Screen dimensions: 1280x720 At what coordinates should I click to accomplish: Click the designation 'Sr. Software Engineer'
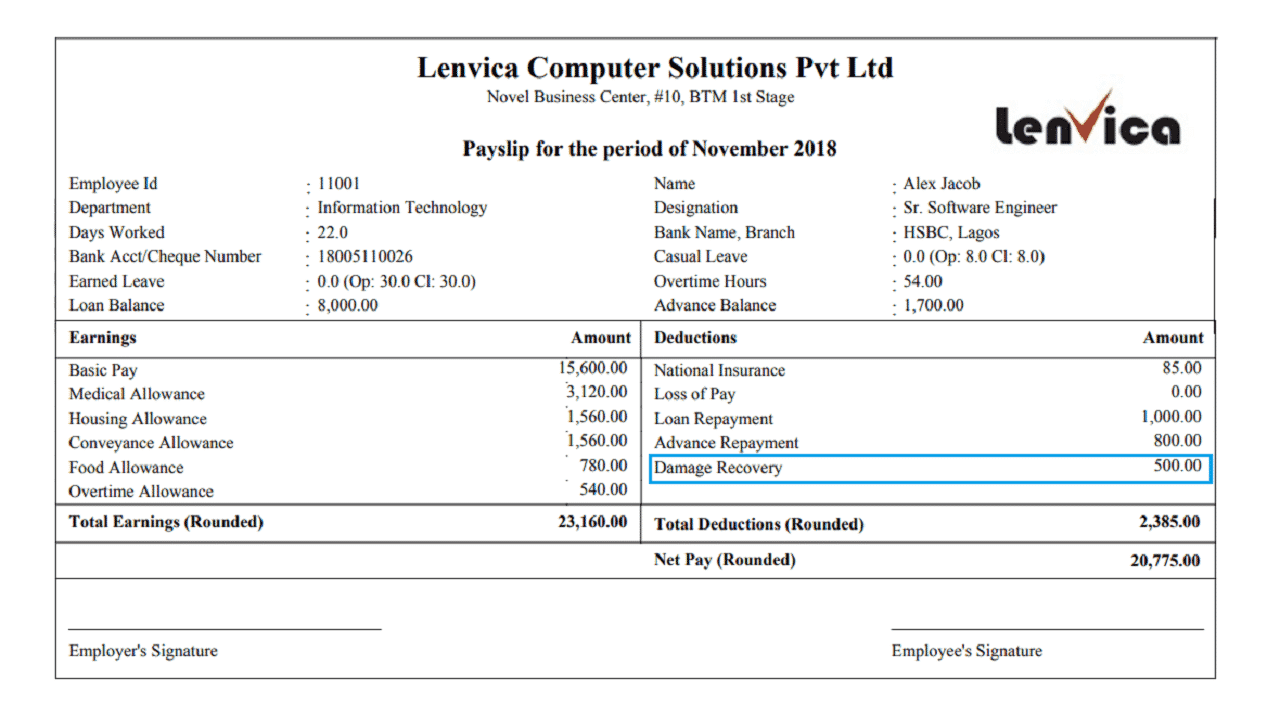pyautogui.click(x=980, y=208)
